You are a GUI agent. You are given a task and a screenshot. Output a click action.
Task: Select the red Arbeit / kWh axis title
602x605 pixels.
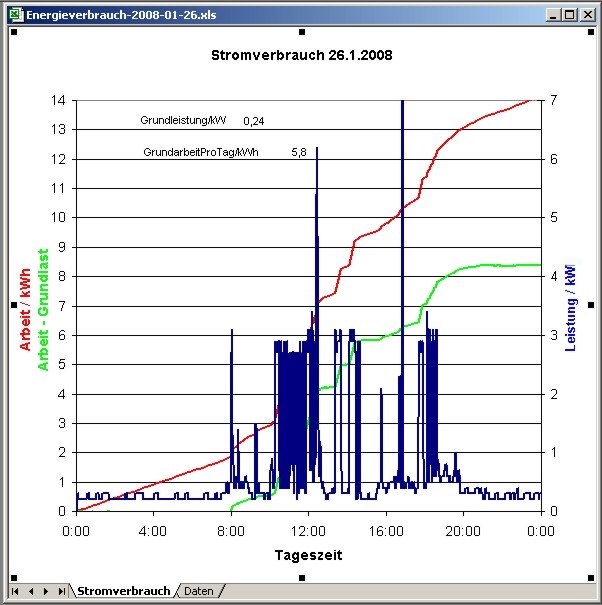(x=26, y=310)
